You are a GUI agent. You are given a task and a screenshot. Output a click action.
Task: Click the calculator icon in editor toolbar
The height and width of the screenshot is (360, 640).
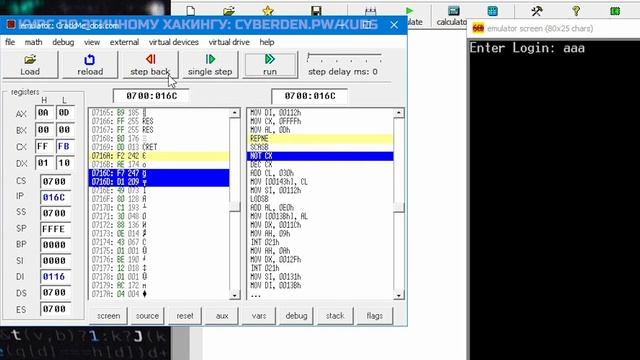[x=453, y=11]
